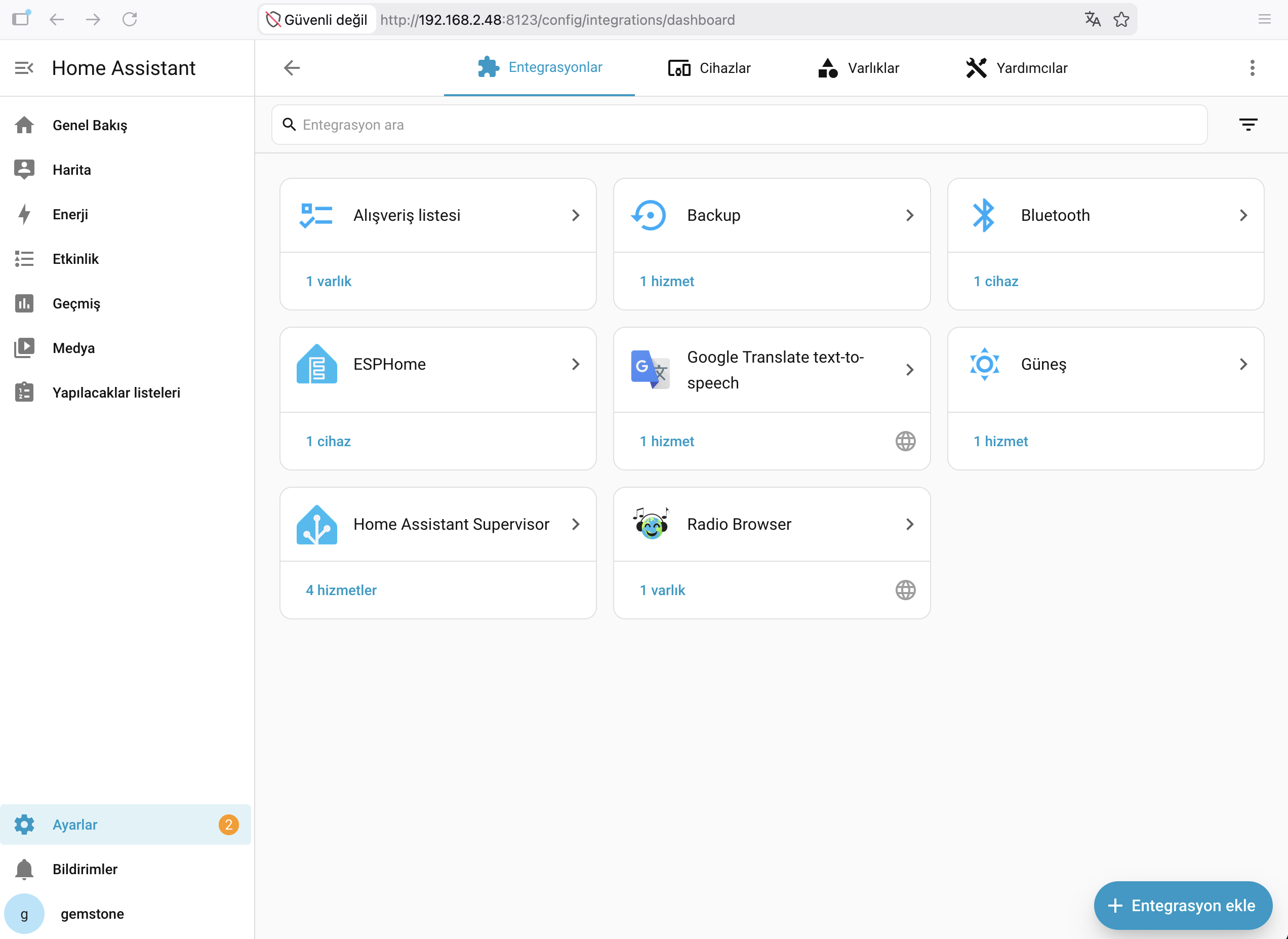This screenshot has width=1288, height=939.
Task: Expand the Radio Browser card chevron
Action: [910, 524]
